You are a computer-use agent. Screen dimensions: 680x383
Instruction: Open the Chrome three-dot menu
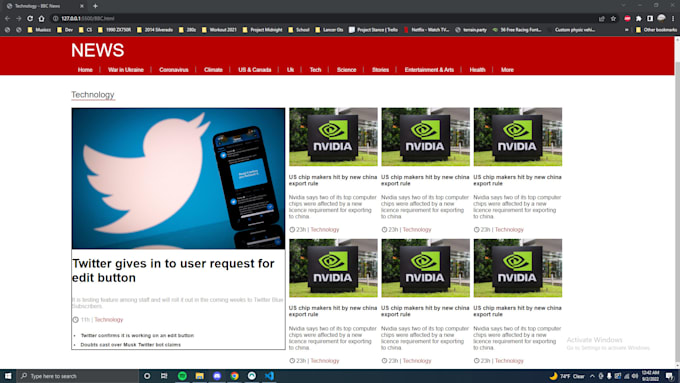tap(673, 19)
